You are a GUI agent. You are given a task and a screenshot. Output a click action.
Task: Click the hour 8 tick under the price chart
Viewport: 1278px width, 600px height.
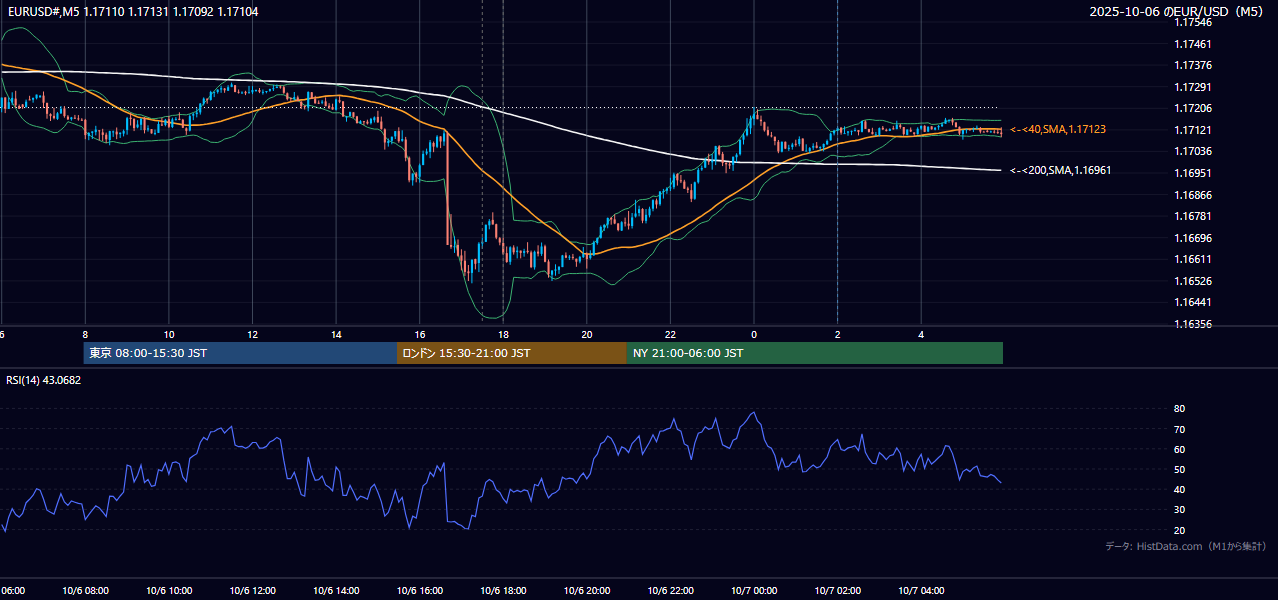(85, 335)
